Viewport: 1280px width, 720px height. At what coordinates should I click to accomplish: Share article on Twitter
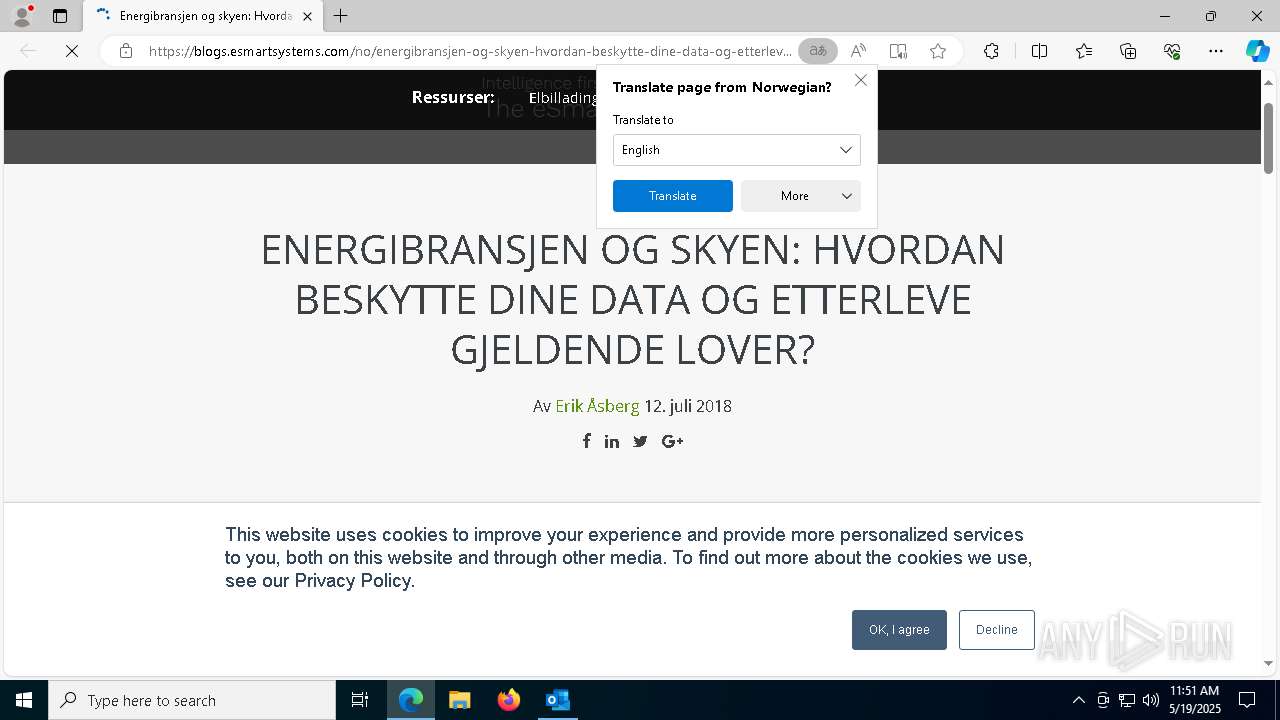click(640, 441)
